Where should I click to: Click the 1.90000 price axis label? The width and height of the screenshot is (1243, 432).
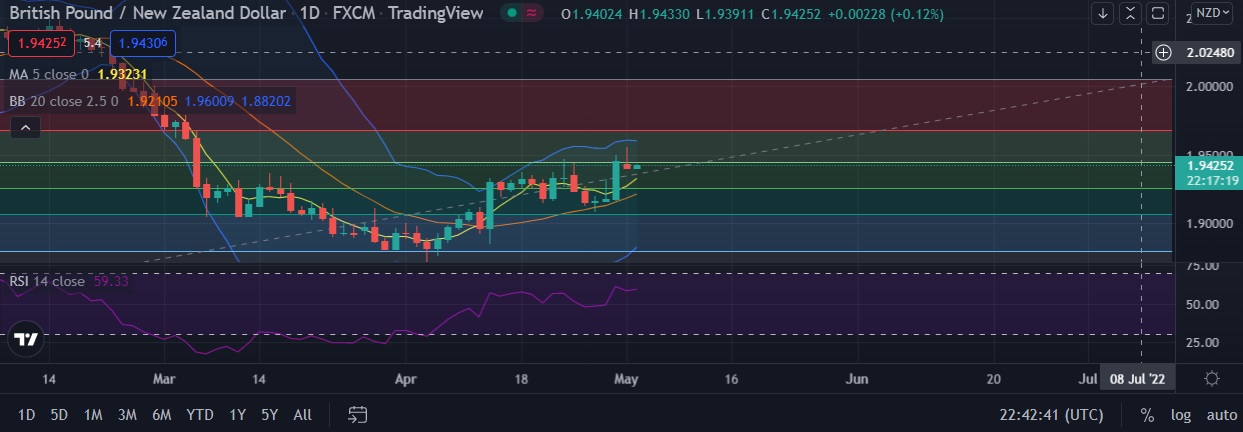tap(1210, 224)
